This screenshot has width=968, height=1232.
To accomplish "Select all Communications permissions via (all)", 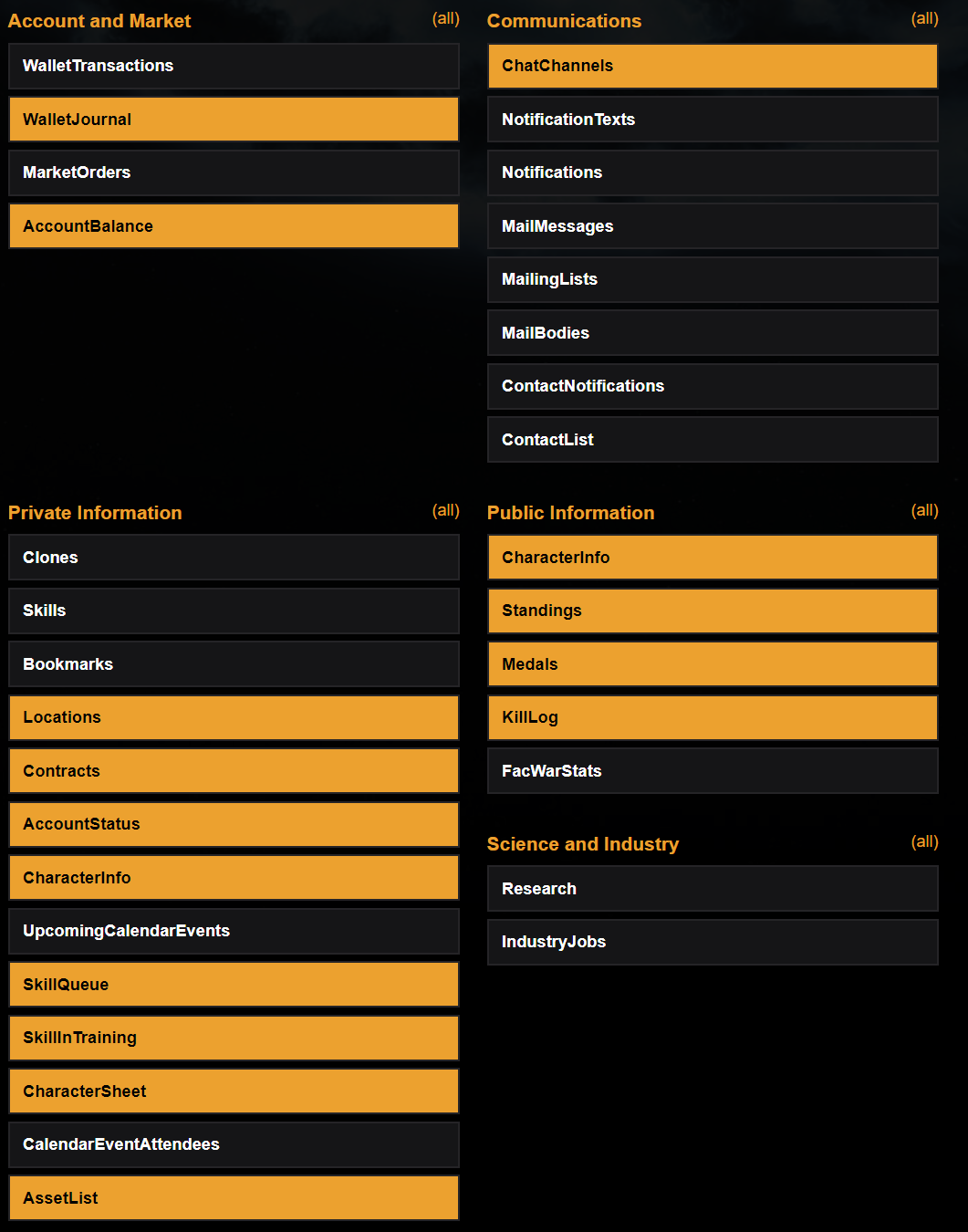I will [x=924, y=19].
